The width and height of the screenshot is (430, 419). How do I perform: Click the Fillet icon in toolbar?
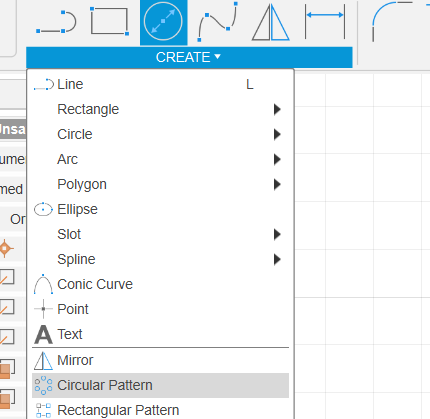point(392,22)
